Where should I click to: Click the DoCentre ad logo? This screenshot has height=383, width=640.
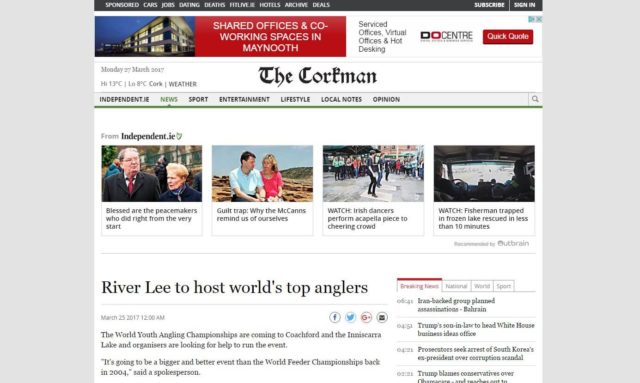[446, 36]
